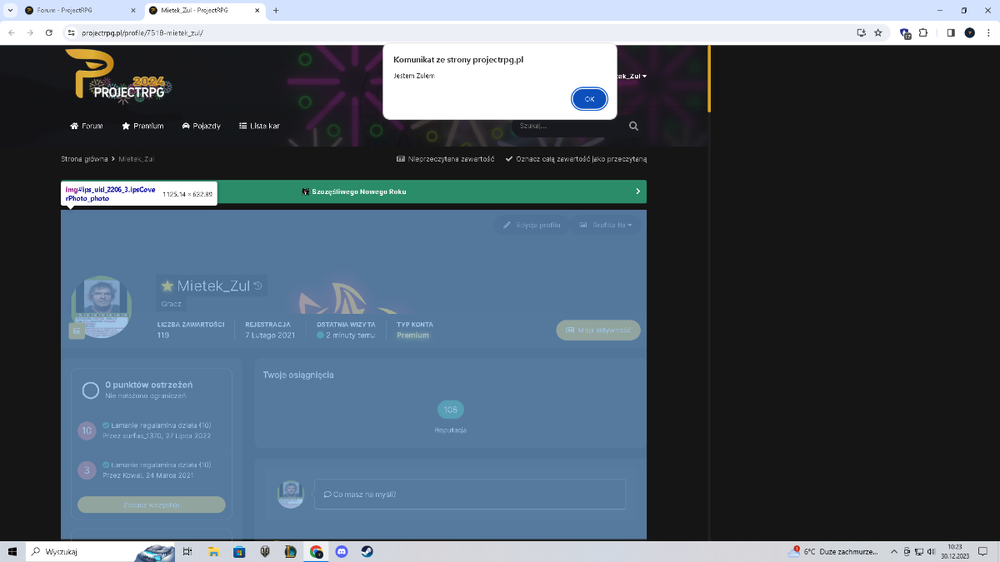Toggle the Chrome side panel icon
The image size is (1000, 562).
[x=950, y=33]
